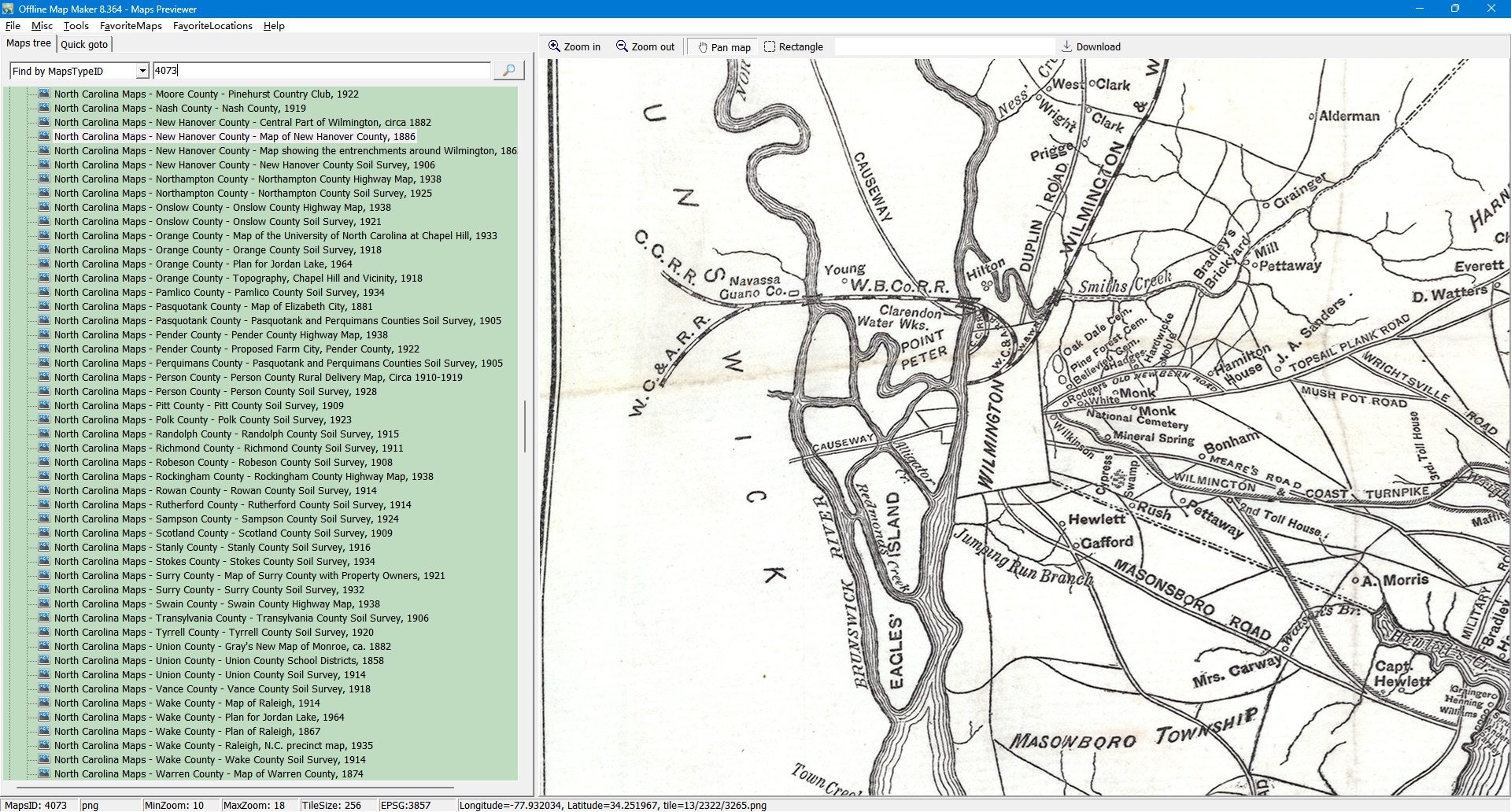1511x812 pixels.
Task: Click map icon beside Warren County map, 1874
Action: [x=44, y=773]
